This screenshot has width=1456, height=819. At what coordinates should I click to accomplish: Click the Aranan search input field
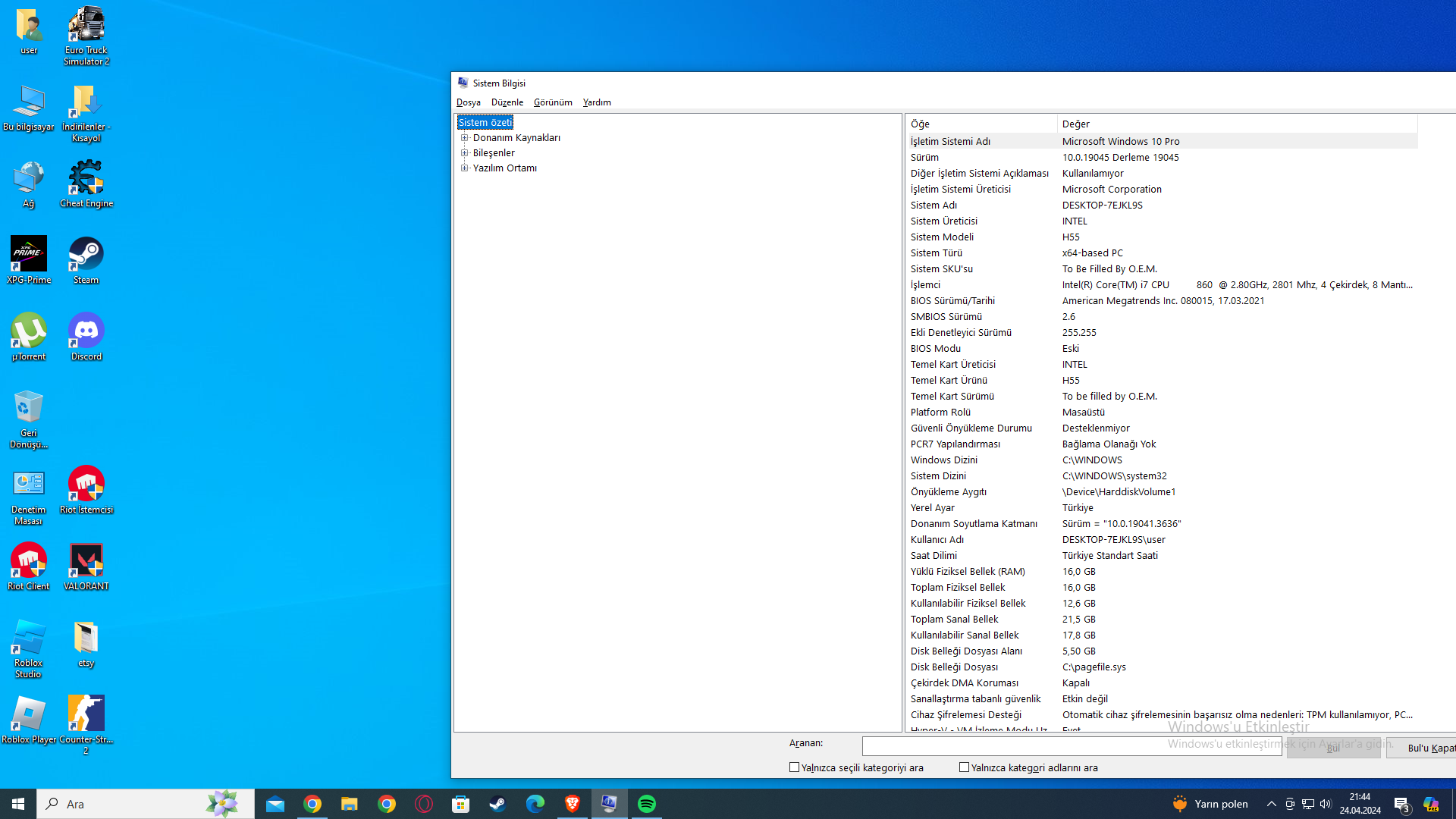point(1072,746)
